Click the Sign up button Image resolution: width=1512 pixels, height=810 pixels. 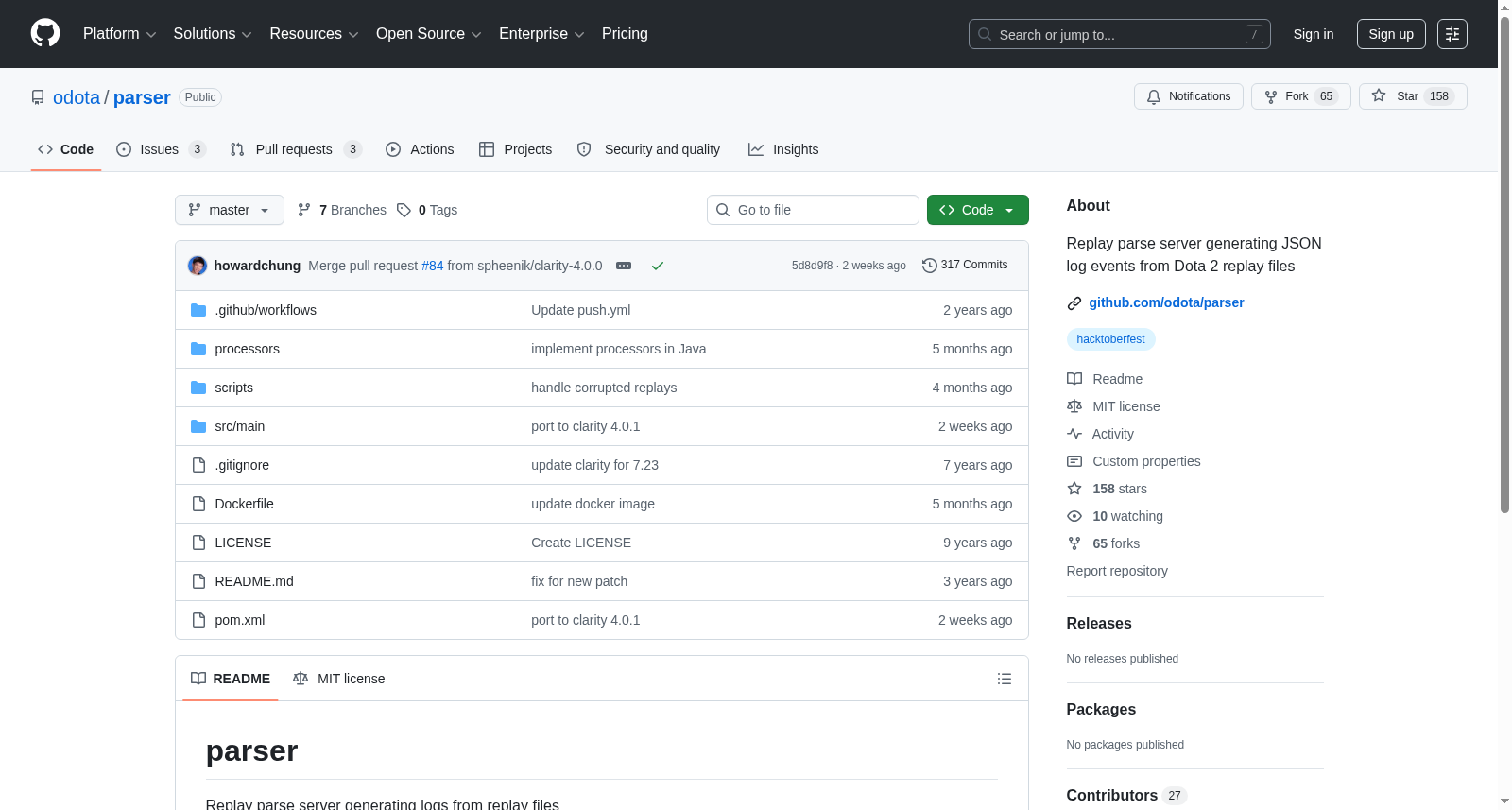pyautogui.click(x=1391, y=34)
